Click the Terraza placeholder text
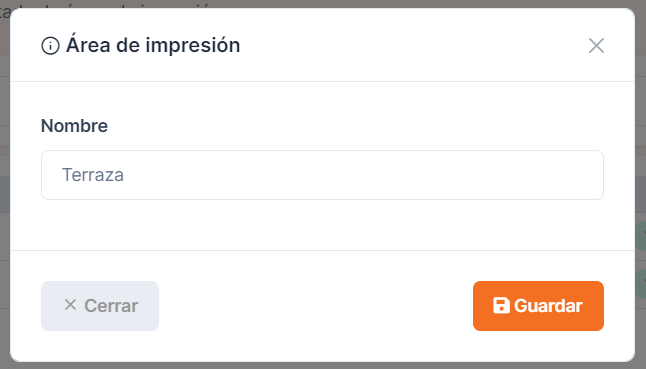 (93, 175)
